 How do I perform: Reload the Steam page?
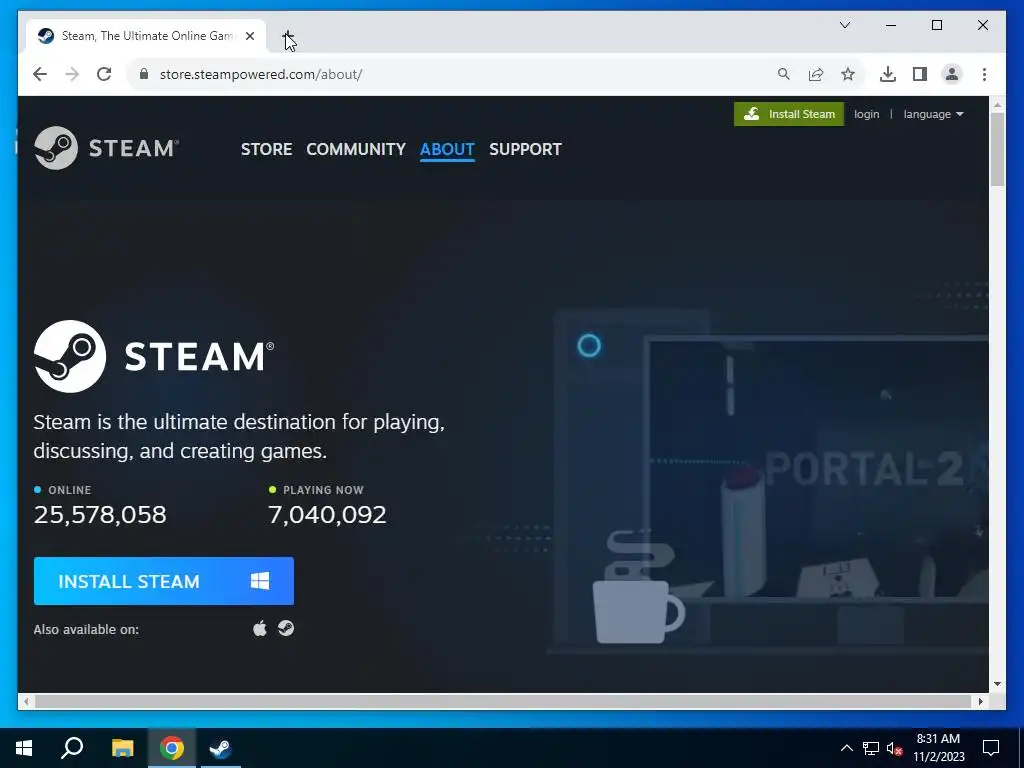[x=104, y=74]
